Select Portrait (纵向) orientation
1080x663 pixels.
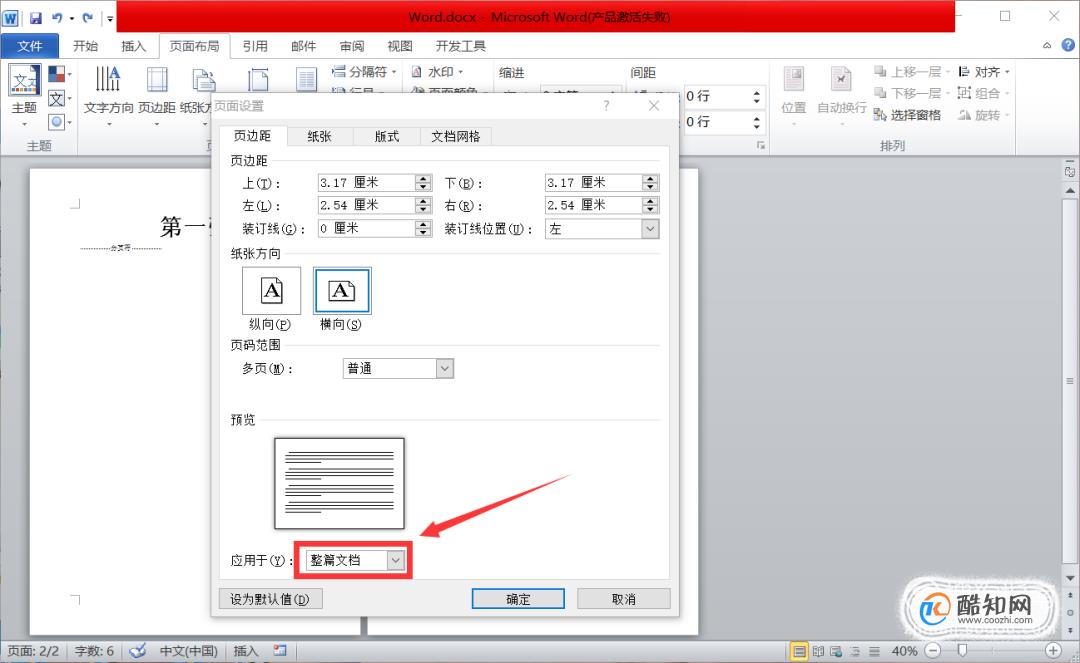tap(271, 291)
